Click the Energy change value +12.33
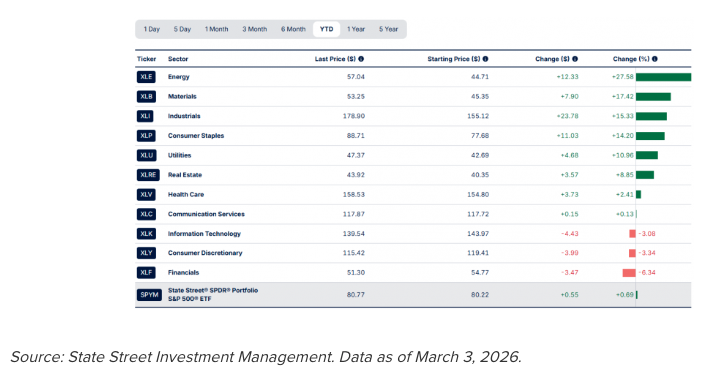The height and width of the screenshot is (377, 704). [568, 77]
